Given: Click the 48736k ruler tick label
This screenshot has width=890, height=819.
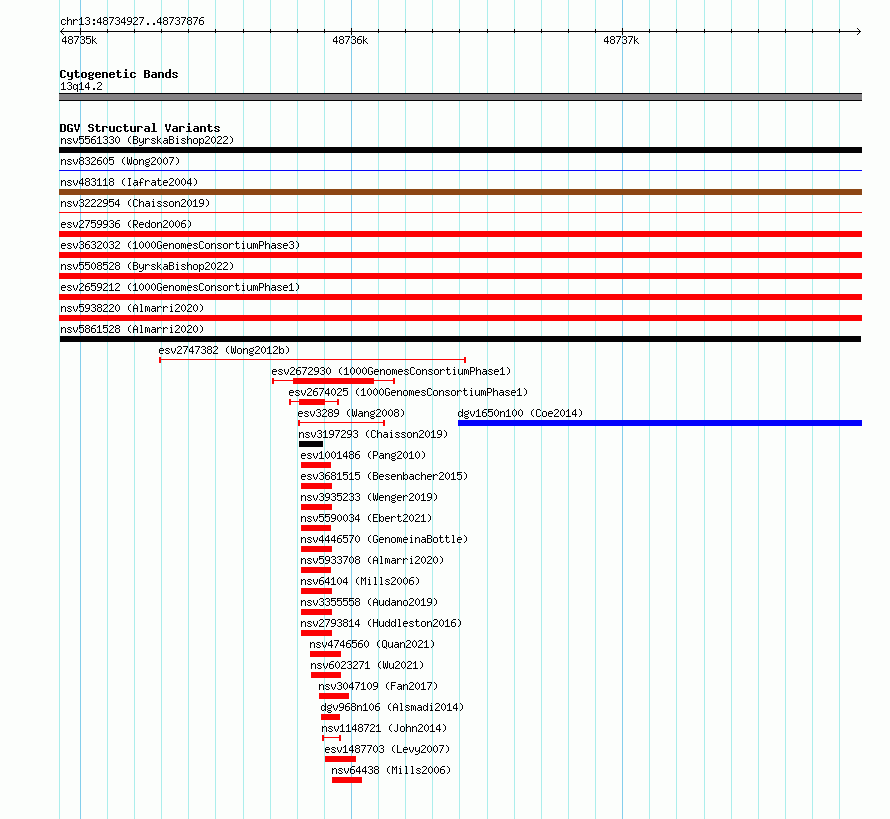Looking at the screenshot, I should point(350,40).
